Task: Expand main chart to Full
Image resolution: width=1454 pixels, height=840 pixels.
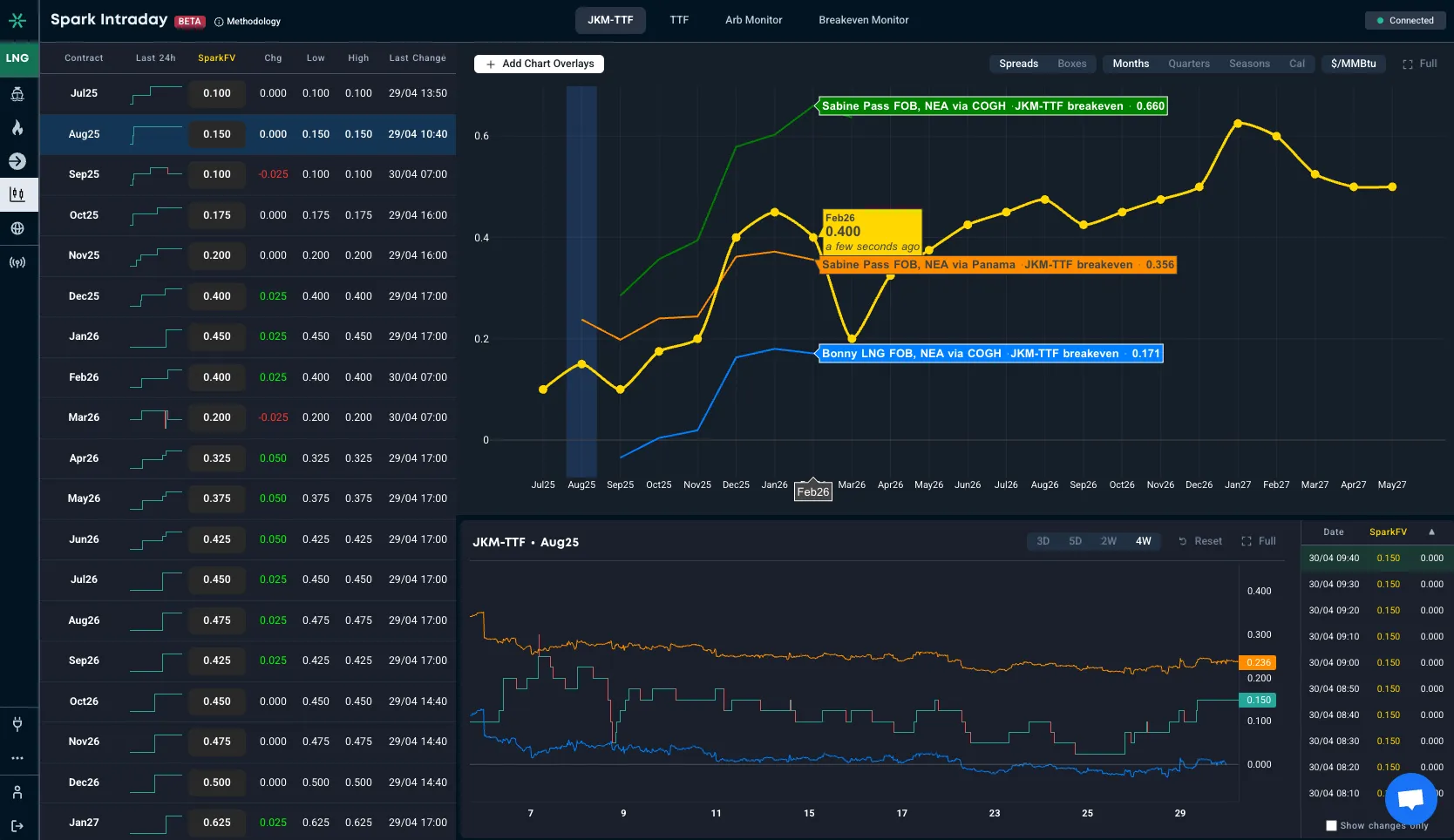Action: point(1420,64)
